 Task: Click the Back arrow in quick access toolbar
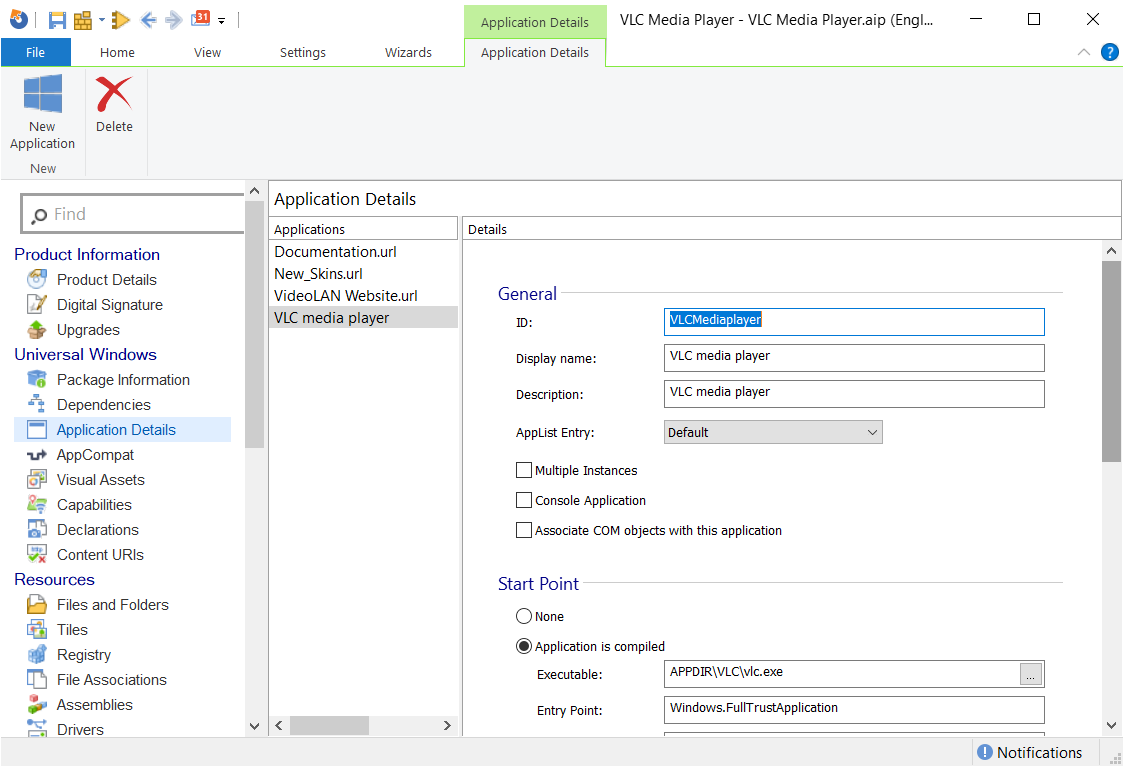[x=148, y=20]
